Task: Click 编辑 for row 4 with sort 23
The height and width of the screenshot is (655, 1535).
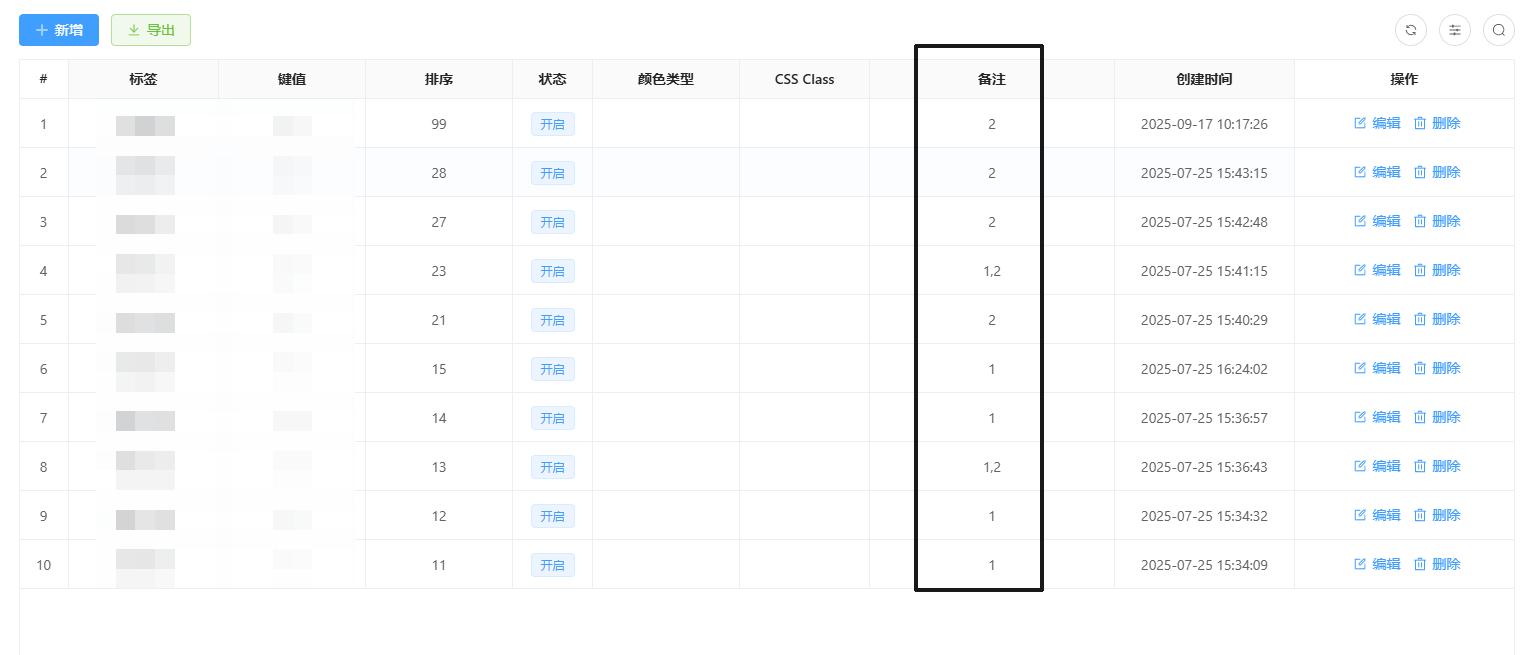Action: pyautogui.click(x=1377, y=271)
